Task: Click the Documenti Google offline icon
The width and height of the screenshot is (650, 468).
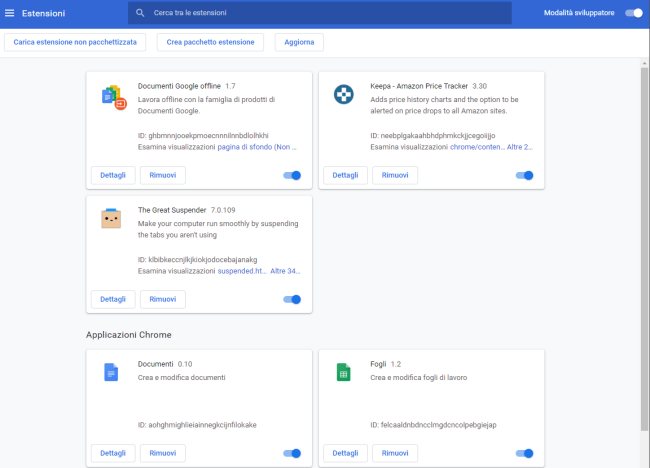Action: (114, 97)
